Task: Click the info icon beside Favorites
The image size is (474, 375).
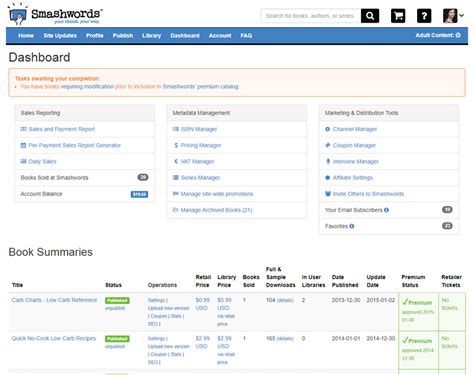Action: (352, 226)
